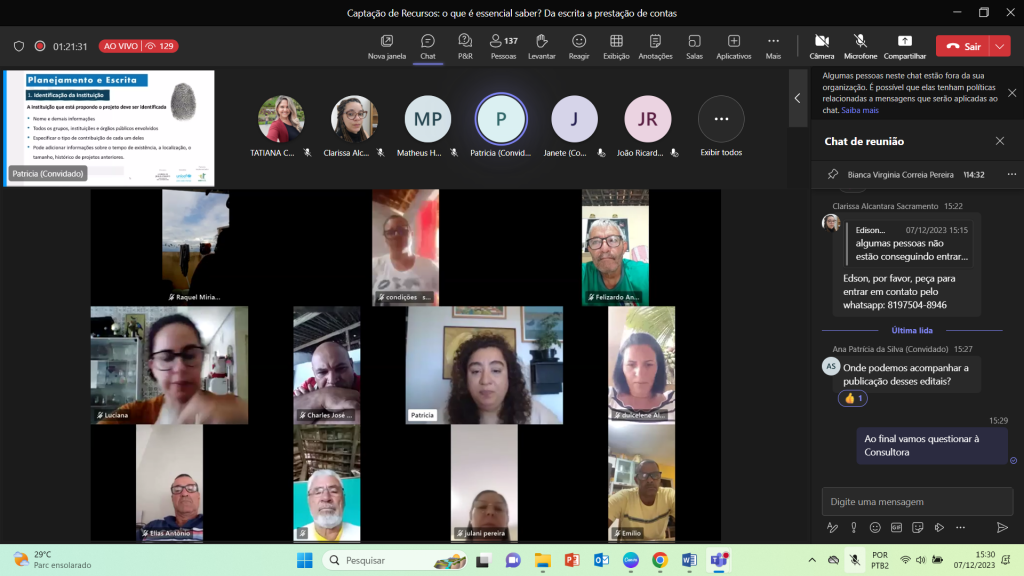Expand the arrow next to Sair
The height and width of the screenshot is (576, 1024).
[1000, 46]
